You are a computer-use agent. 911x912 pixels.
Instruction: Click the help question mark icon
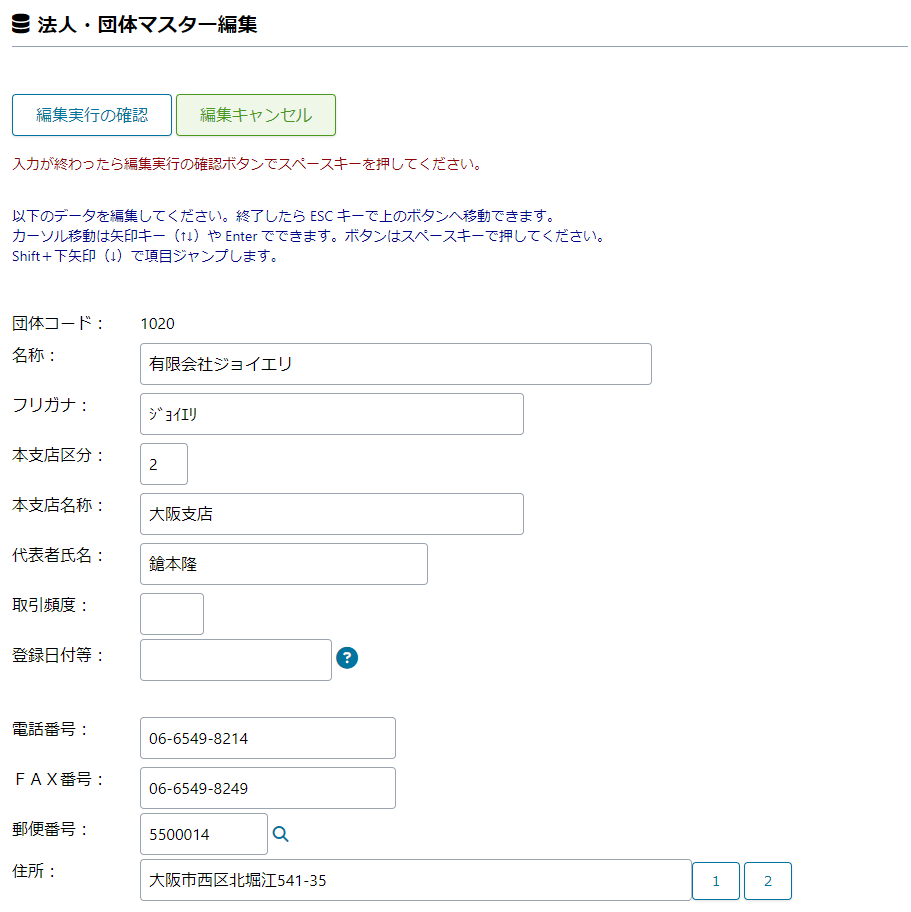[347, 657]
